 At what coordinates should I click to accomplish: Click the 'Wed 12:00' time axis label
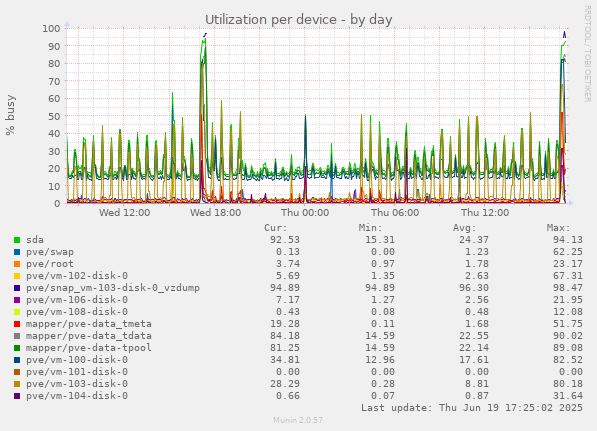coord(125,212)
